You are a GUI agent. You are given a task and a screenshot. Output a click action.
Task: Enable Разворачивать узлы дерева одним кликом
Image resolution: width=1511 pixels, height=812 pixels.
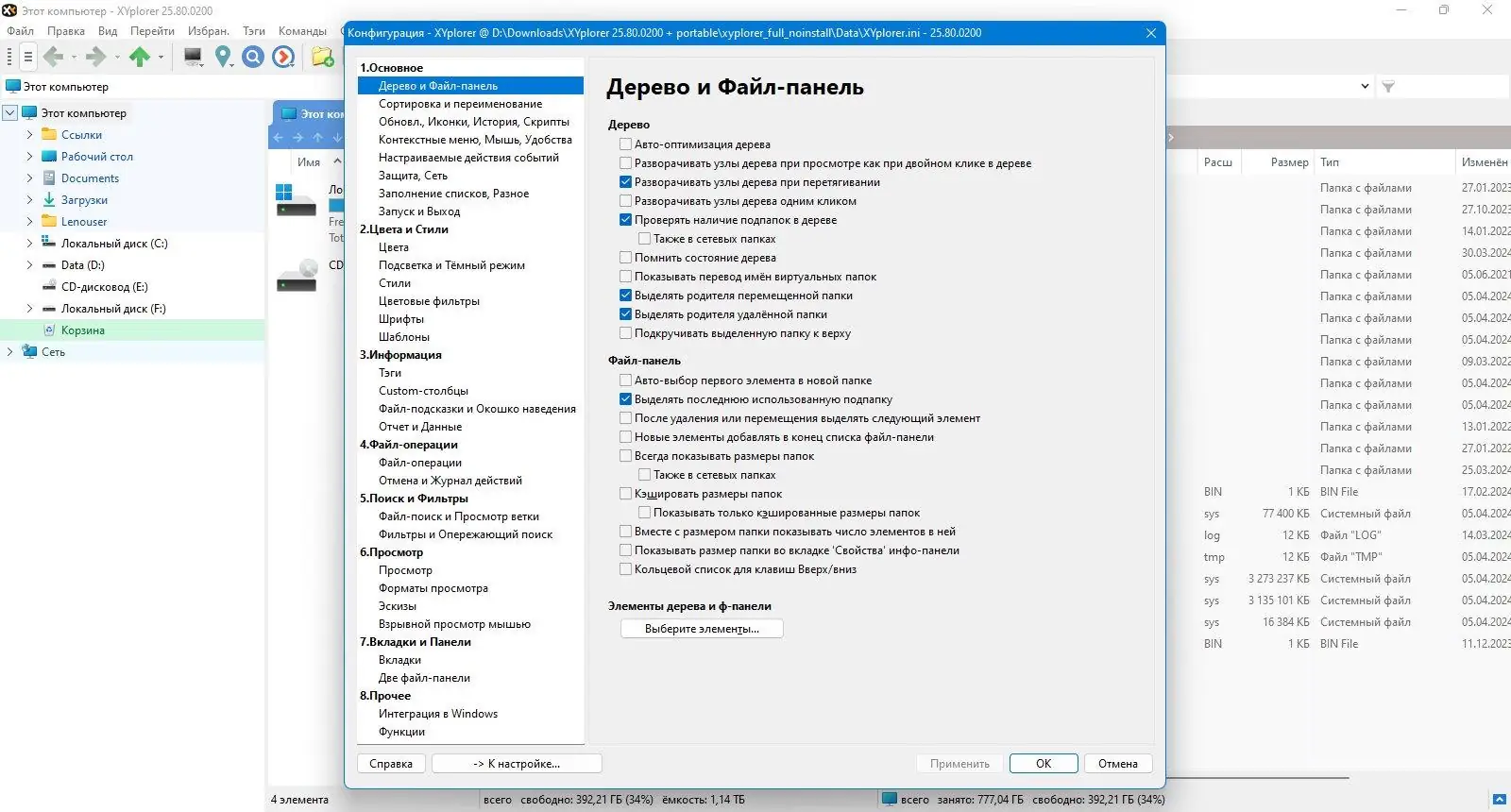tap(625, 201)
